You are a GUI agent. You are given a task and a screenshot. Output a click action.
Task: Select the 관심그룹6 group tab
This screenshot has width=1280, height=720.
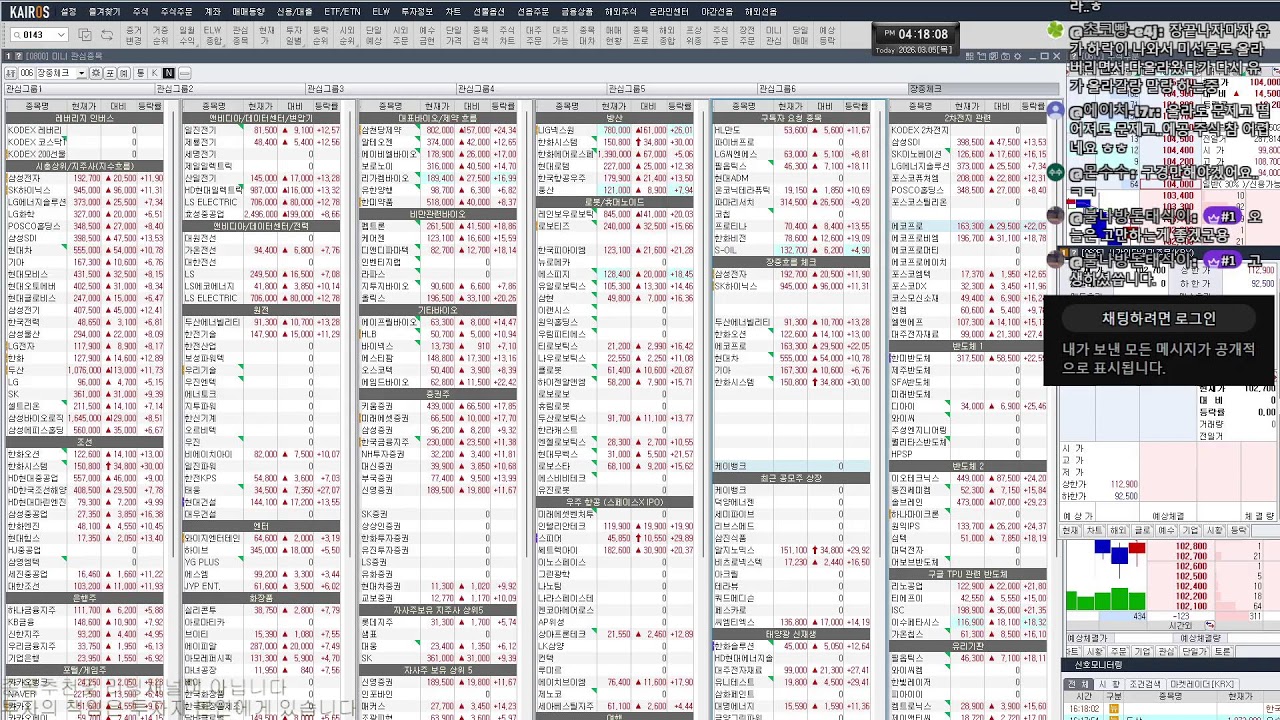[x=832, y=89]
